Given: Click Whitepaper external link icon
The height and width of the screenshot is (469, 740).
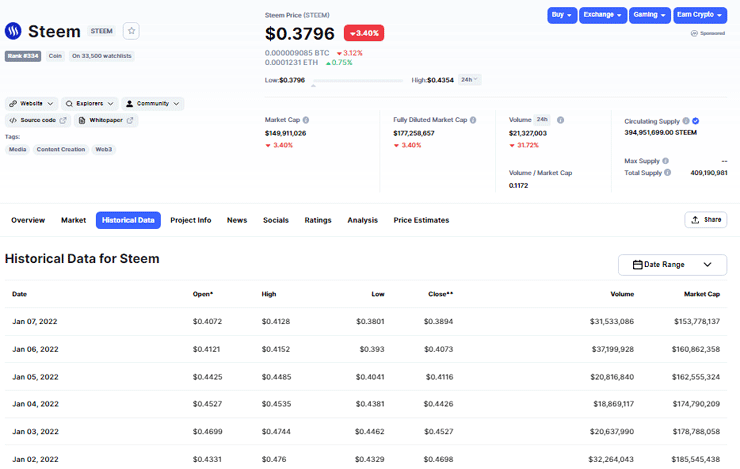Looking at the screenshot, I should [x=130, y=120].
